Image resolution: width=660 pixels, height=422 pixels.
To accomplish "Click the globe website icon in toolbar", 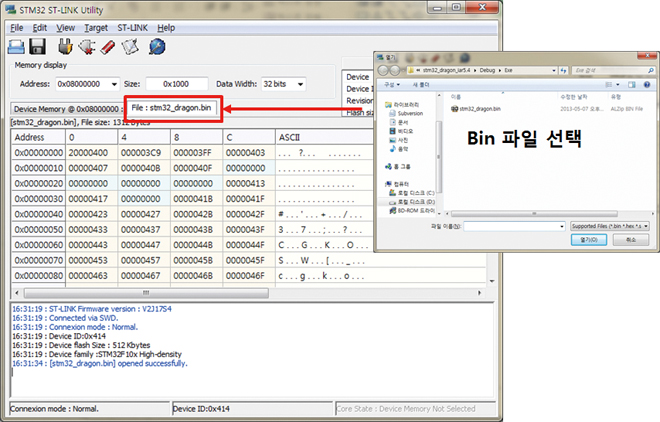I will (x=157, y=47).
